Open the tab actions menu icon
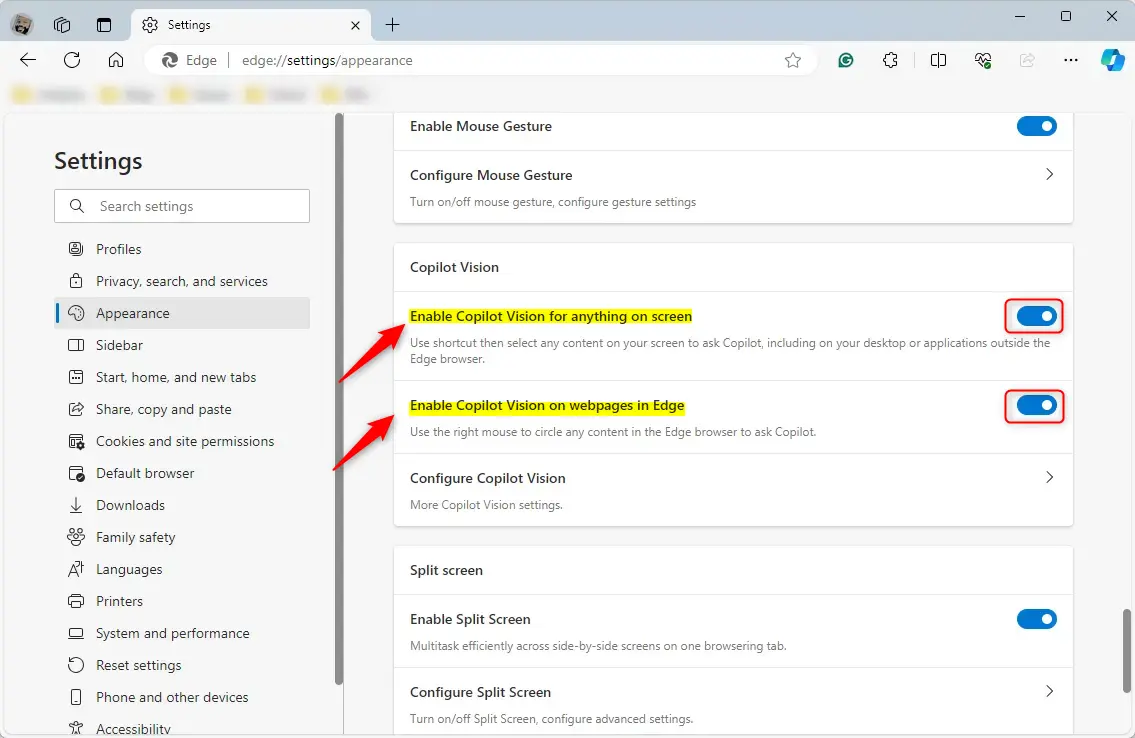Screen dimensions: 1135x738 (x=104, y=25)
